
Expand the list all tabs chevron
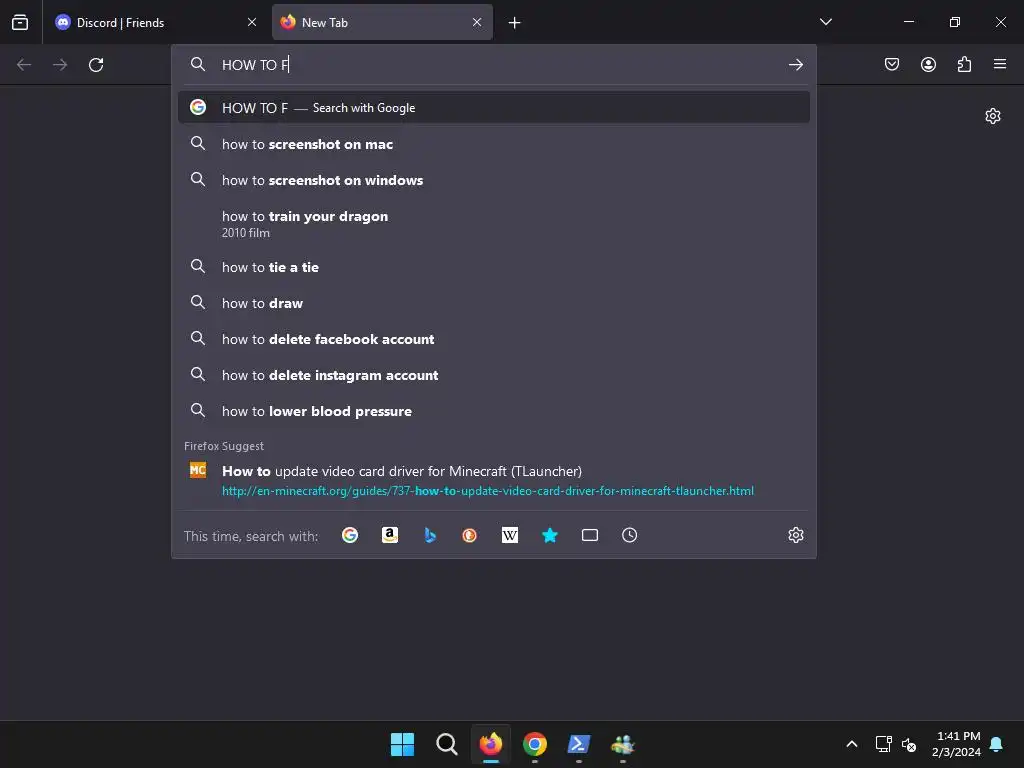point(825,22)
